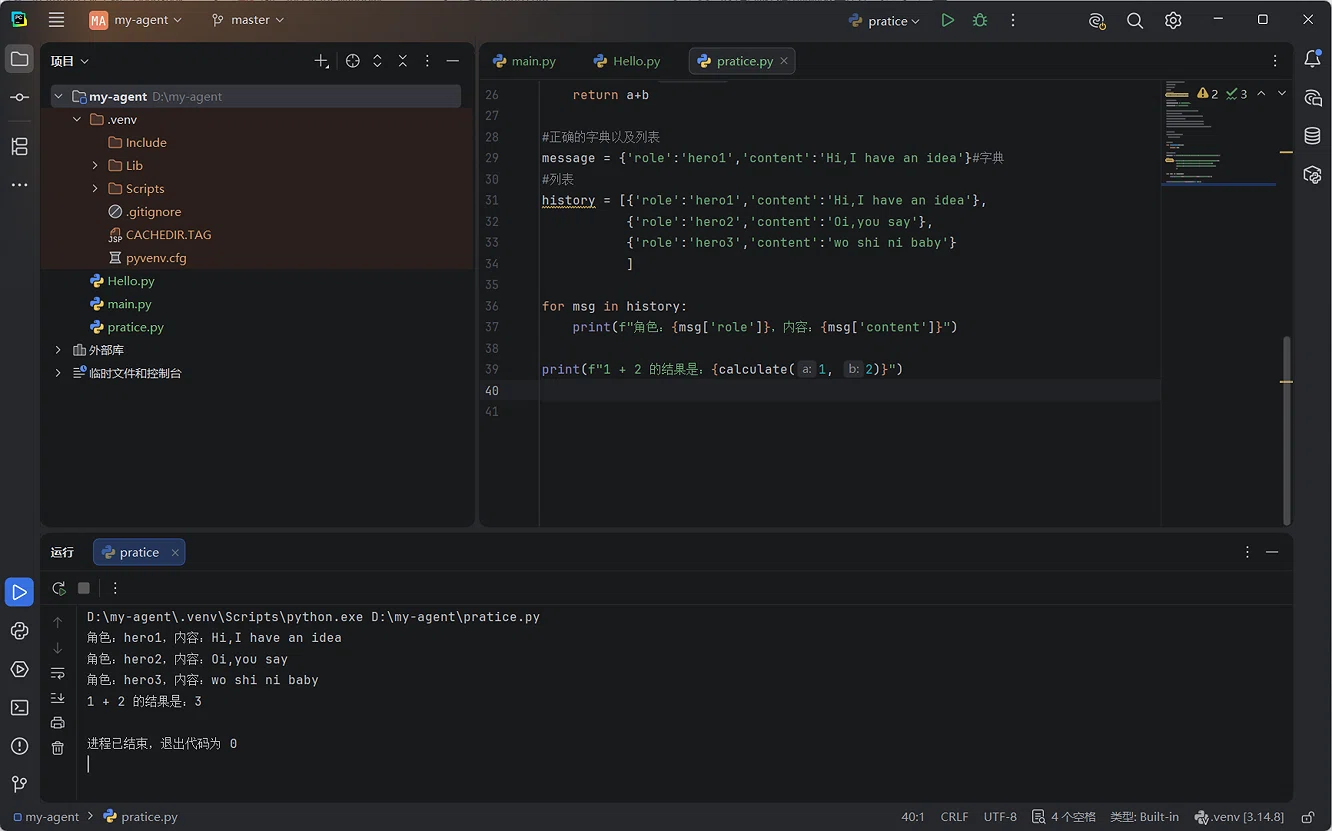
Task: Open the Terminal tool window
Action: click(x=19, y=708)
